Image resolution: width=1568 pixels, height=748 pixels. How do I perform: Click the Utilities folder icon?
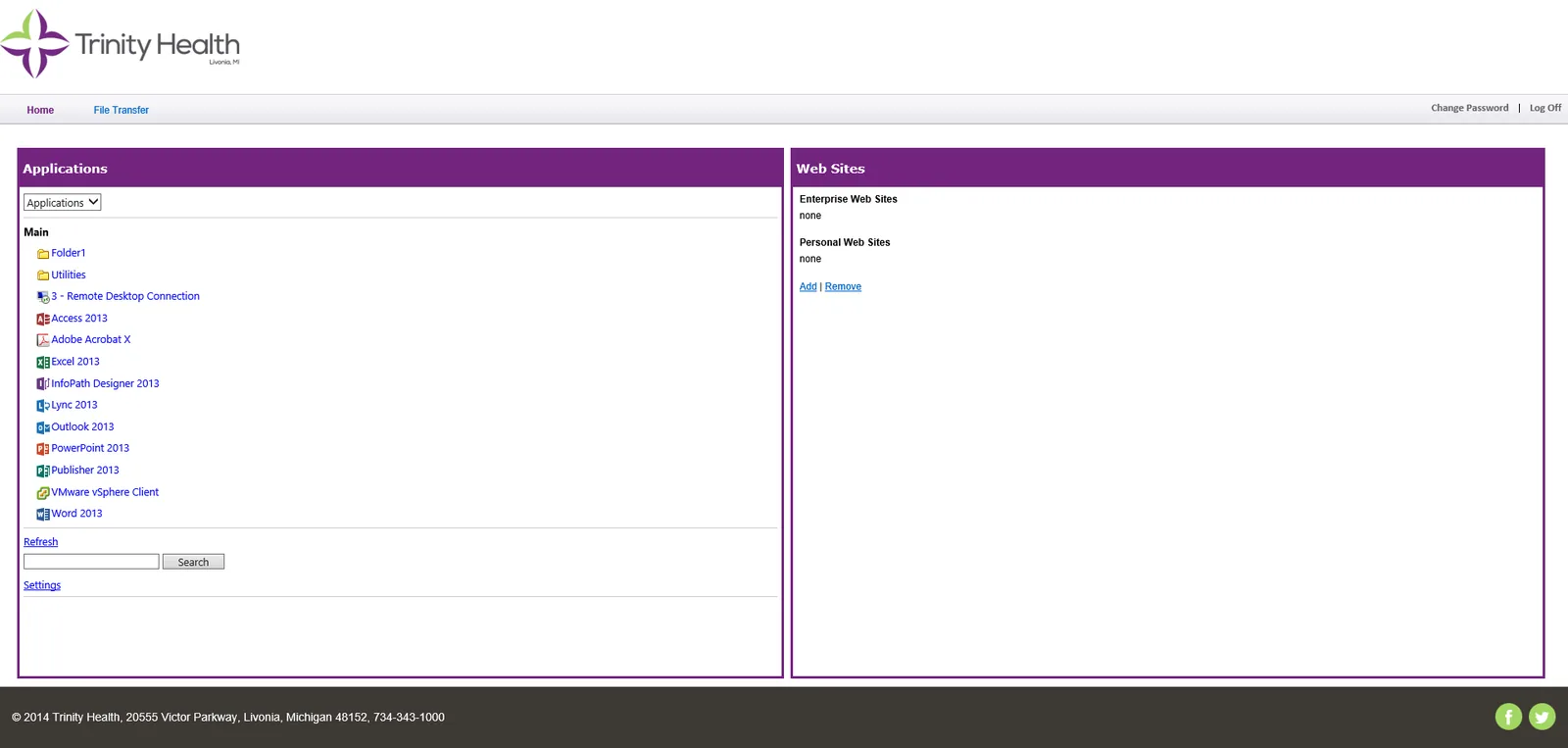[x=43, y=275]
